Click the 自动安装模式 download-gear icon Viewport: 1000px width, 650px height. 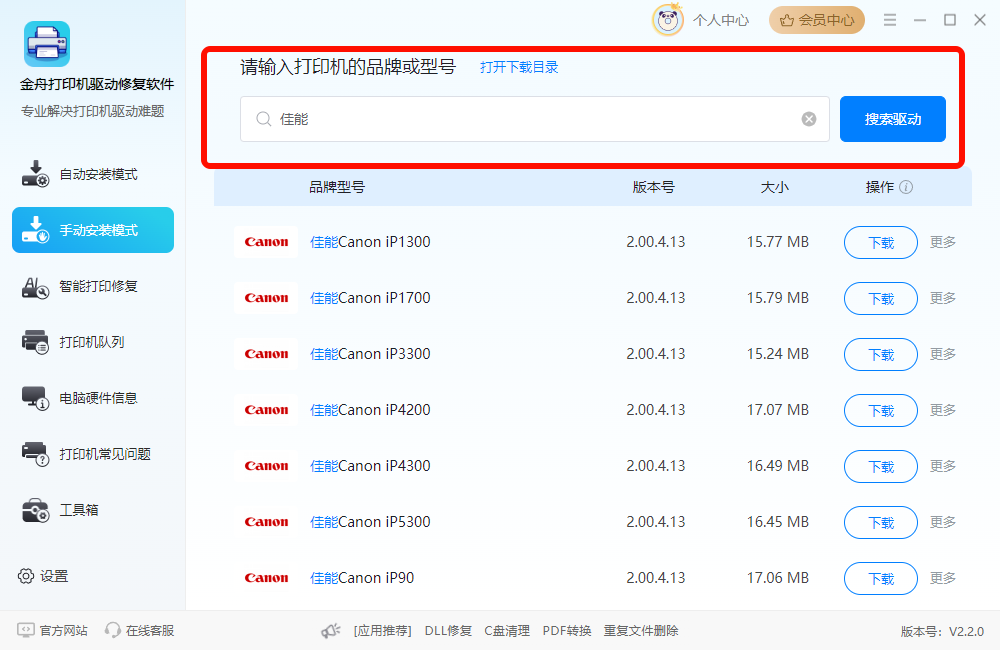[35, 174]
